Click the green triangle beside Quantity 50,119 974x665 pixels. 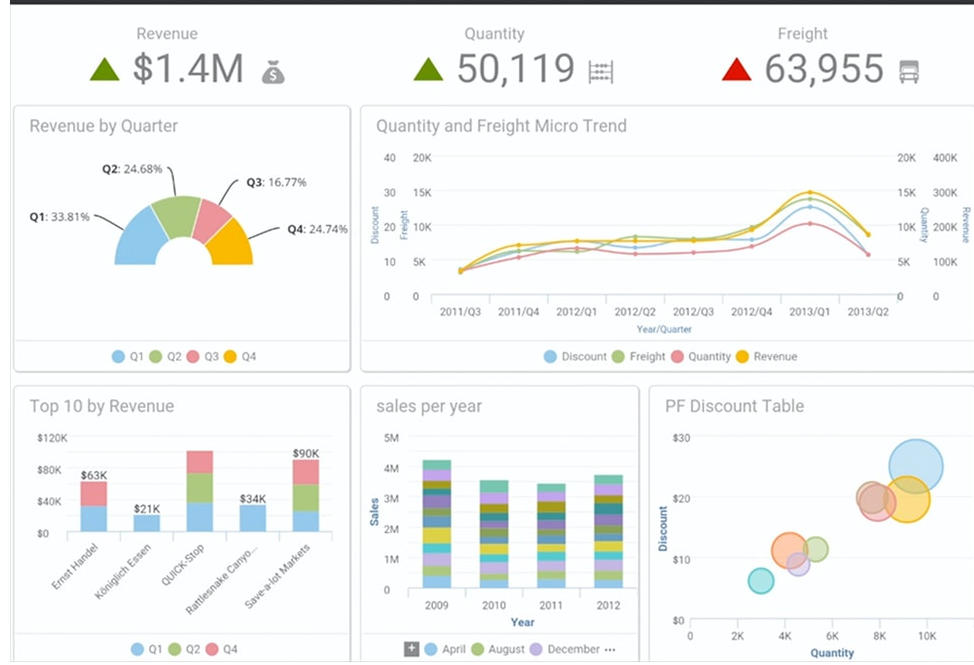429,70
